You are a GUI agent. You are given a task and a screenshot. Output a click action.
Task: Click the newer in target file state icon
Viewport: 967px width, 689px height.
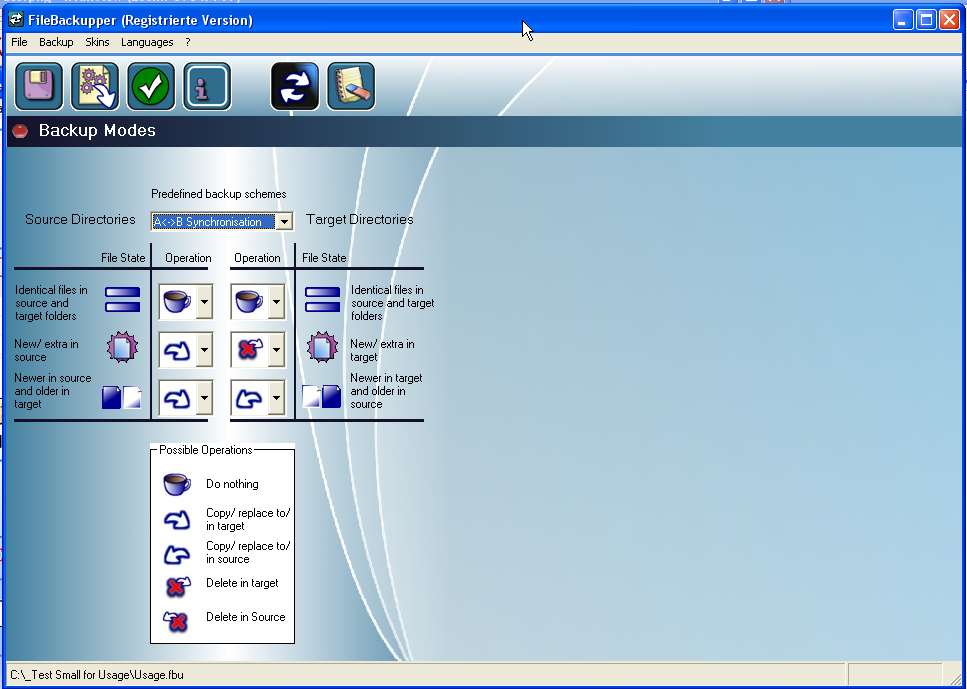tap(321, 397)
